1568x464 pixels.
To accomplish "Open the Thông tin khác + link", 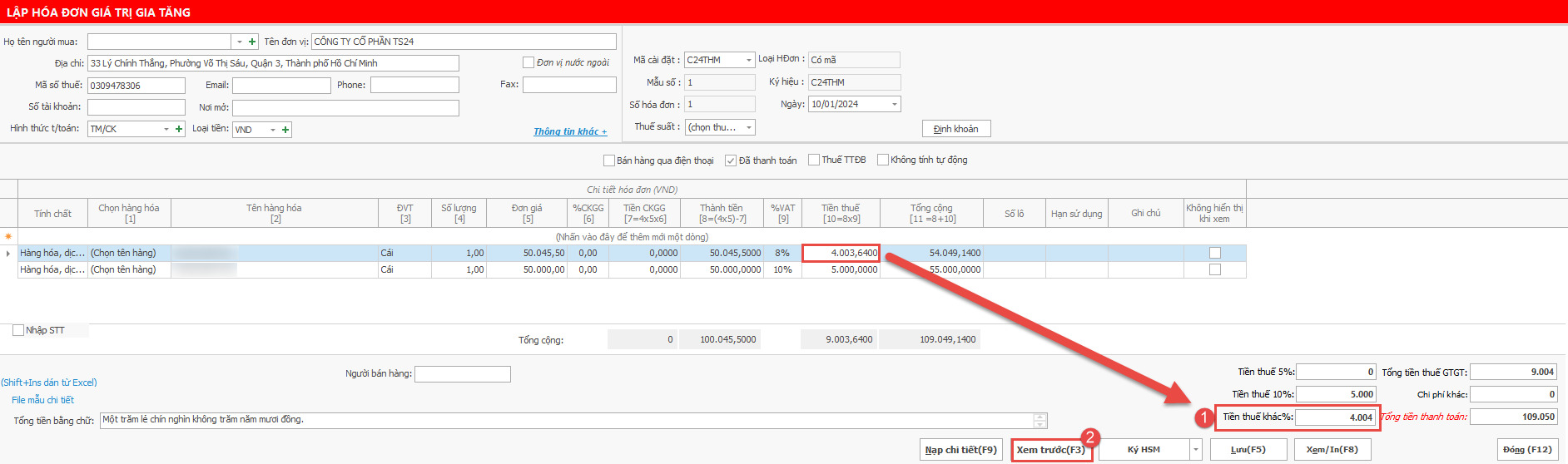I will pyautogui.click(x=570, y=131).
